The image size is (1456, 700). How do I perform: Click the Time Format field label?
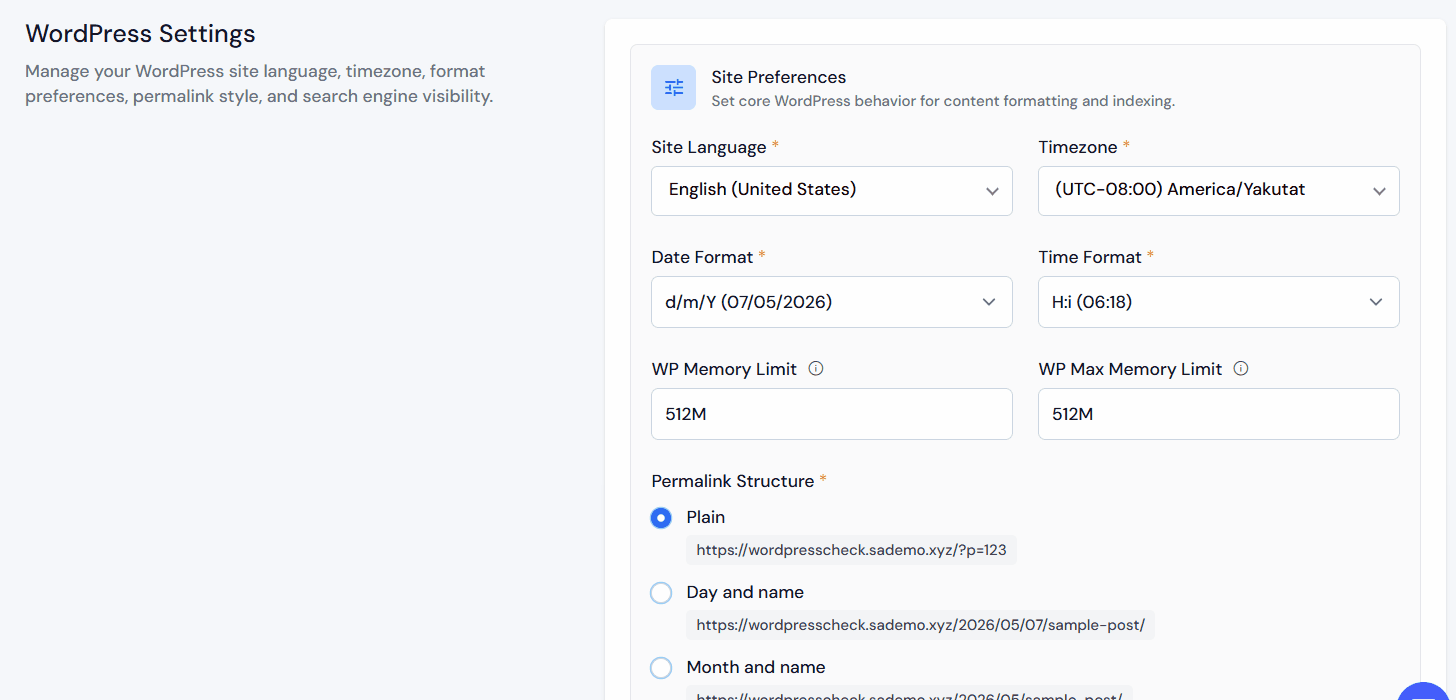1090,257
